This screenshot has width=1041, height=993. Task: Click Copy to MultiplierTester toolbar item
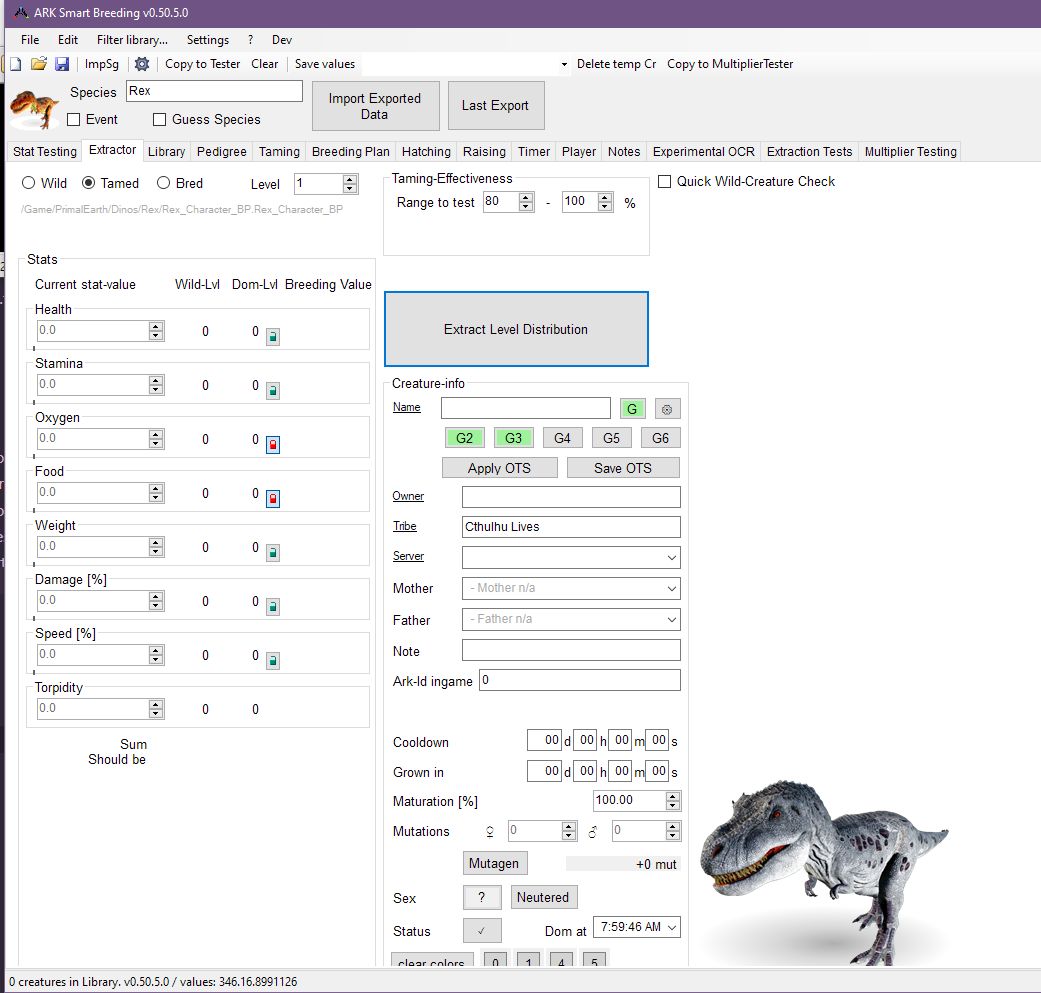click(x=730, y=64)
